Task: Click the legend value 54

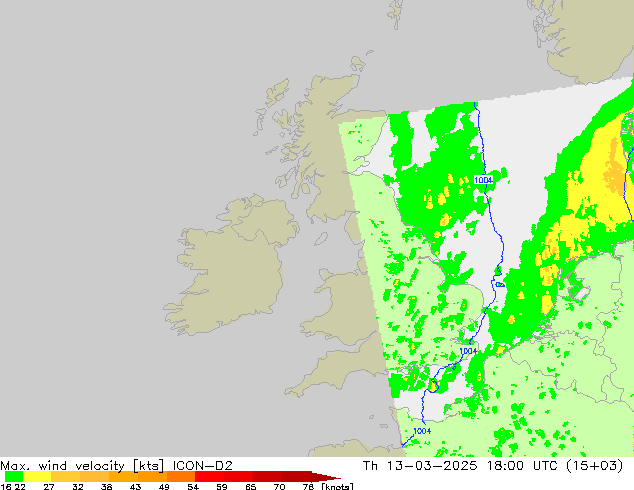Action: point(193,486)
